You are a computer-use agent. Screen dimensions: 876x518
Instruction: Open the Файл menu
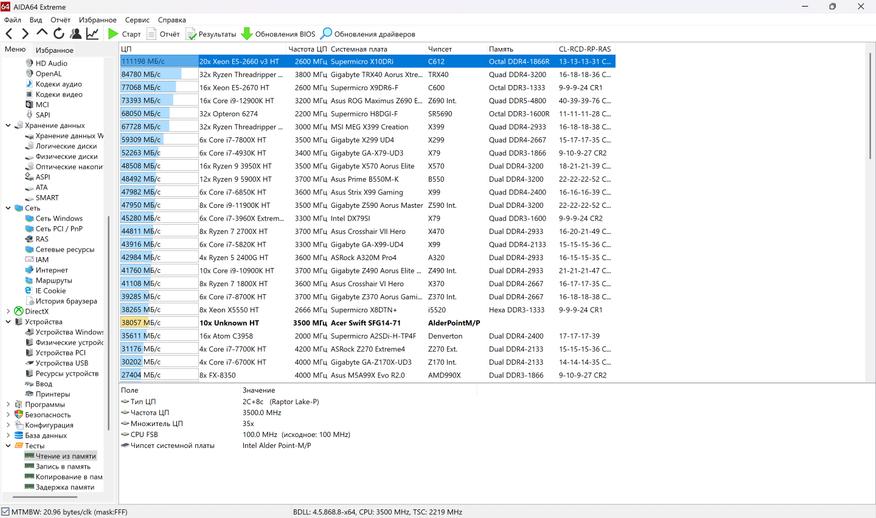pyautogui.click(x=12, y=20)
